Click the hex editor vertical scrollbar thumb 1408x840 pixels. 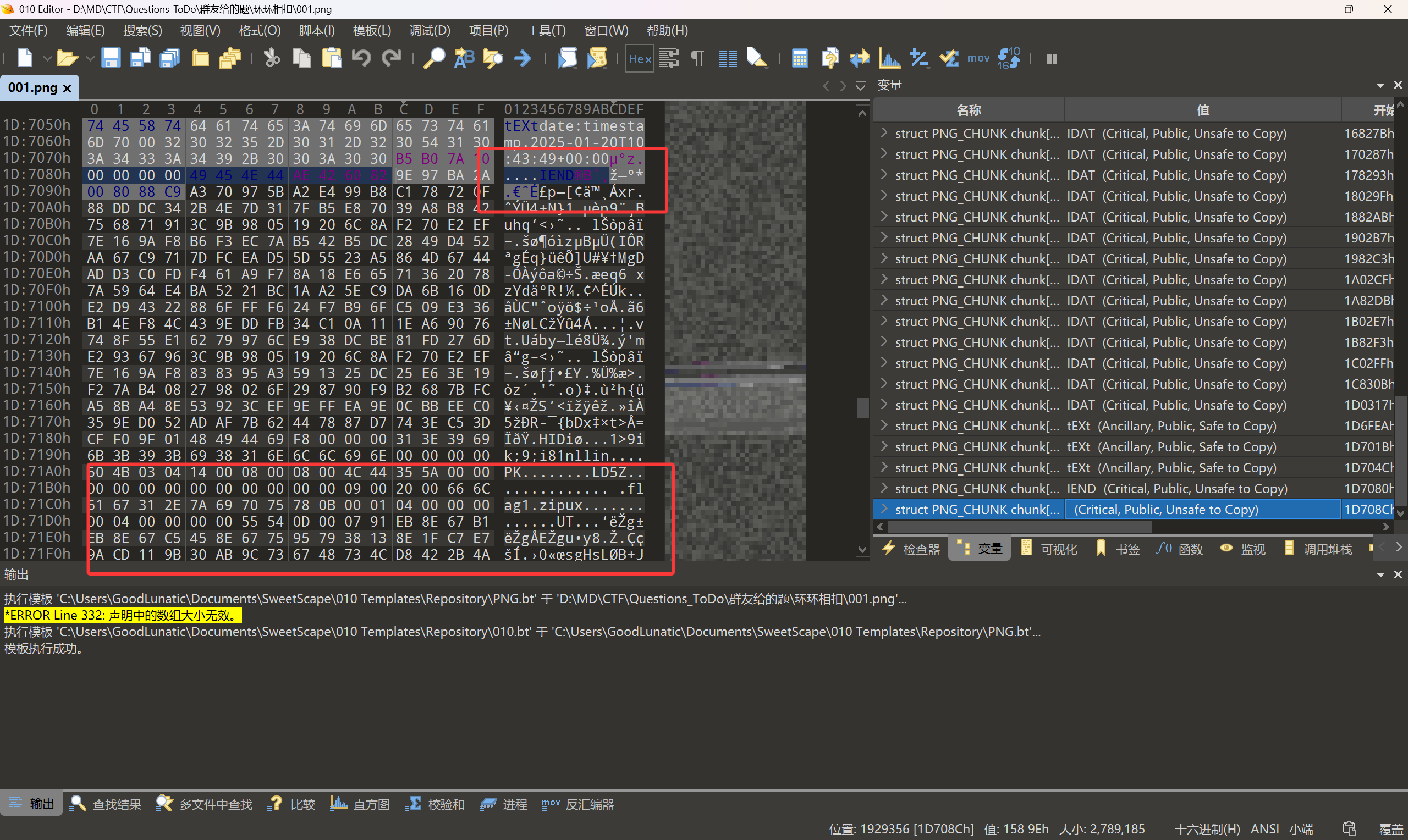coord(862,407)
